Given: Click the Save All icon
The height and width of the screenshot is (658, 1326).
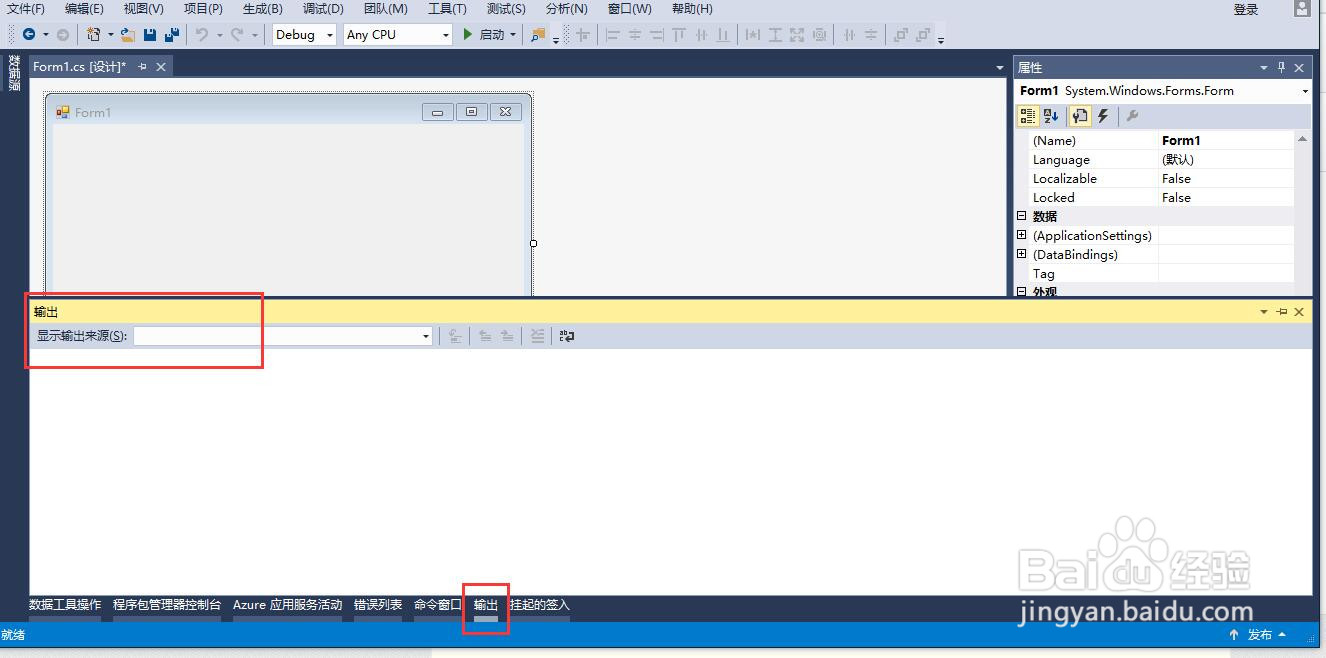Looking at the screenshot, I should (x=172, y=34).
